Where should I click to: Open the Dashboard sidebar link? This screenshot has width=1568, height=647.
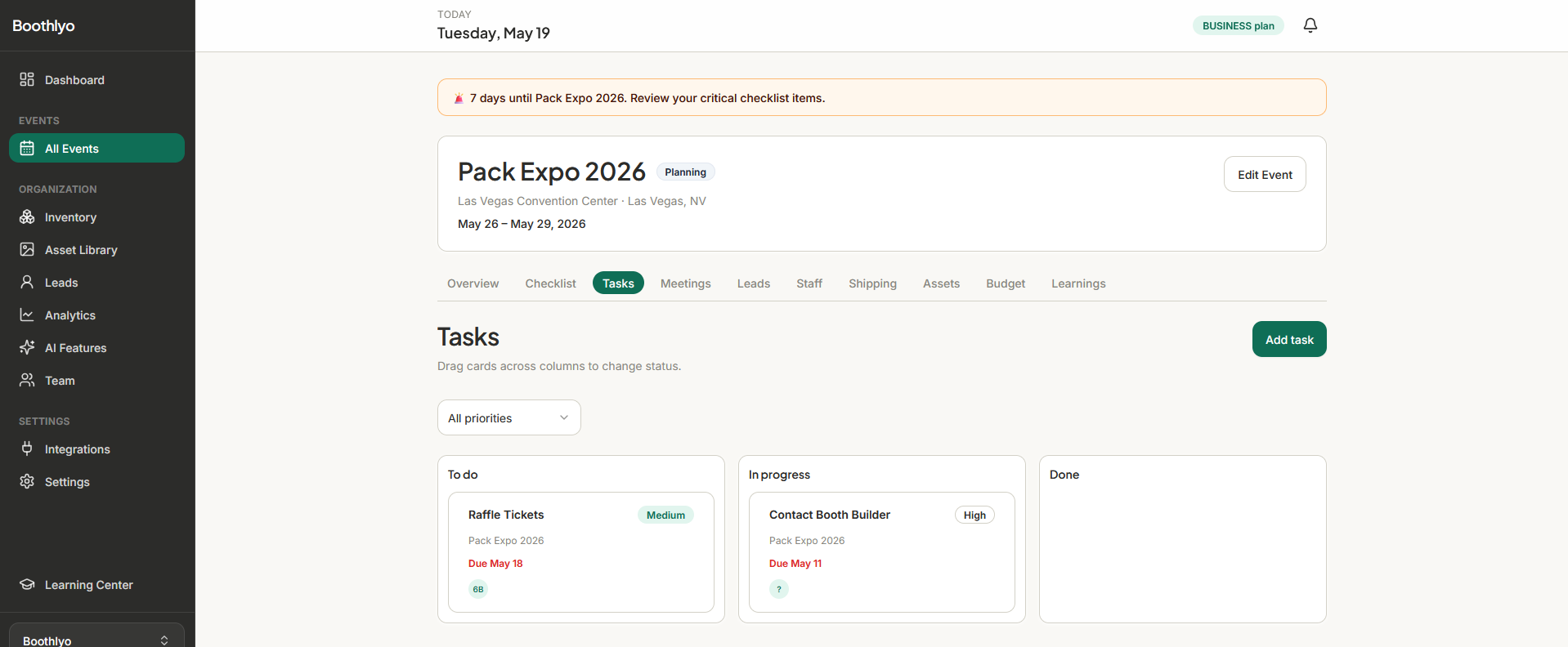click(x=96, y=79)
